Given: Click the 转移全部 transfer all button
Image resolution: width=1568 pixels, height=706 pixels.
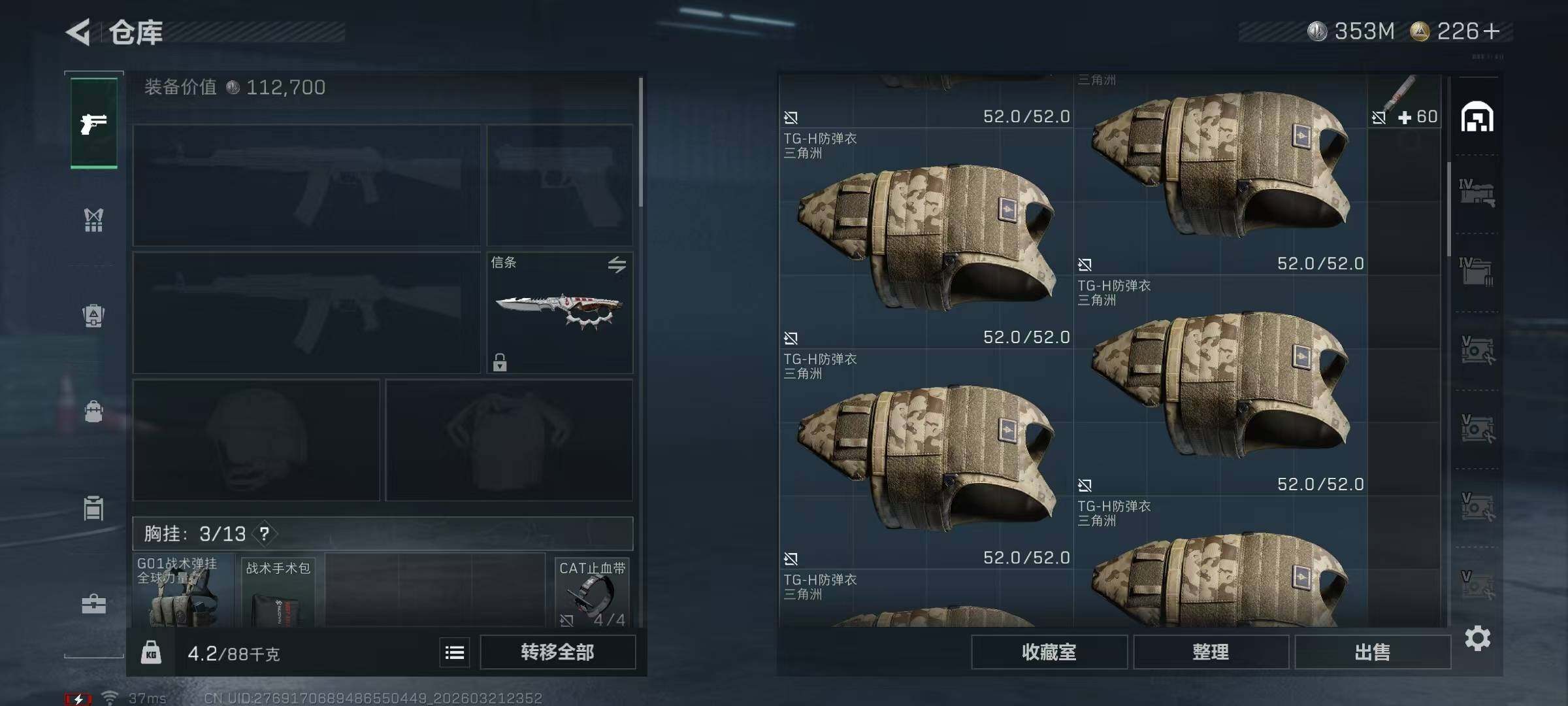Looking at the screenshot, I should click(557, 652).
